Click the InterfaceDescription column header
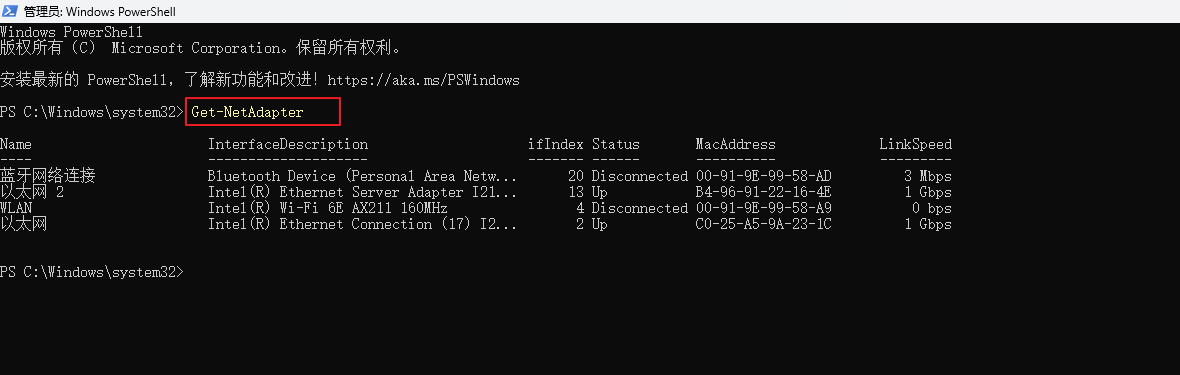Image resolution: width=1180 pixels, height=375 pixels. (288, 144)
